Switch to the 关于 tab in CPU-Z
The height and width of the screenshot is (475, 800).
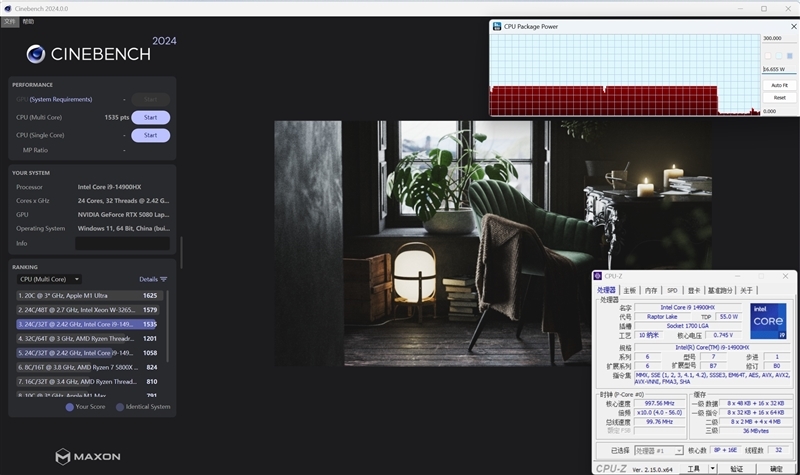(x=746, y=290)
